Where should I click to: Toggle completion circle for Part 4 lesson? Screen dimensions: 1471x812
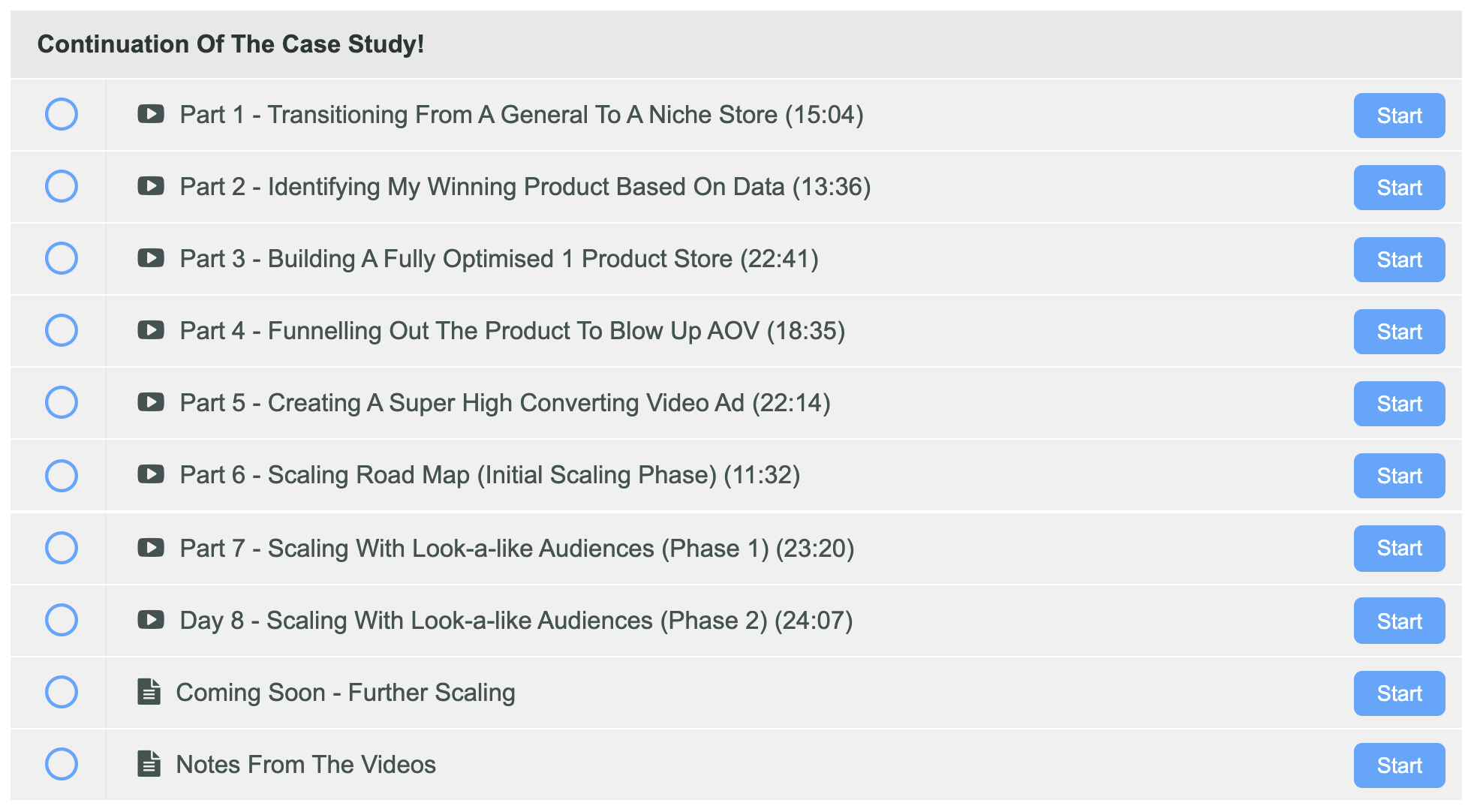point(62,330)
